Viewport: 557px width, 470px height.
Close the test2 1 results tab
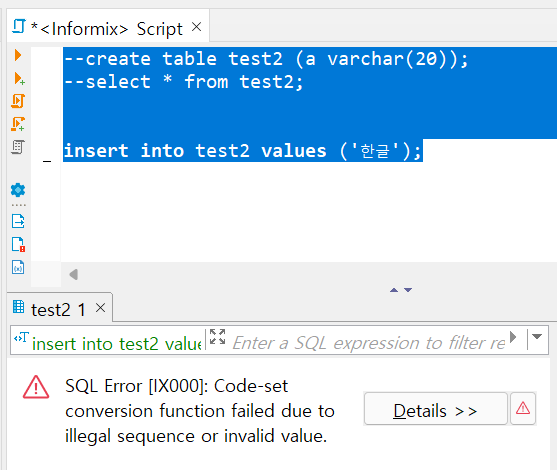tap(101, 308)
